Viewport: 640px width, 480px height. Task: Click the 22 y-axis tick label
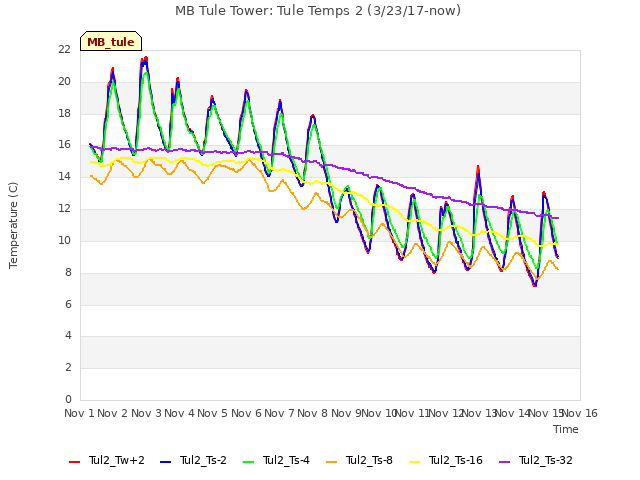tap(64, 50)
